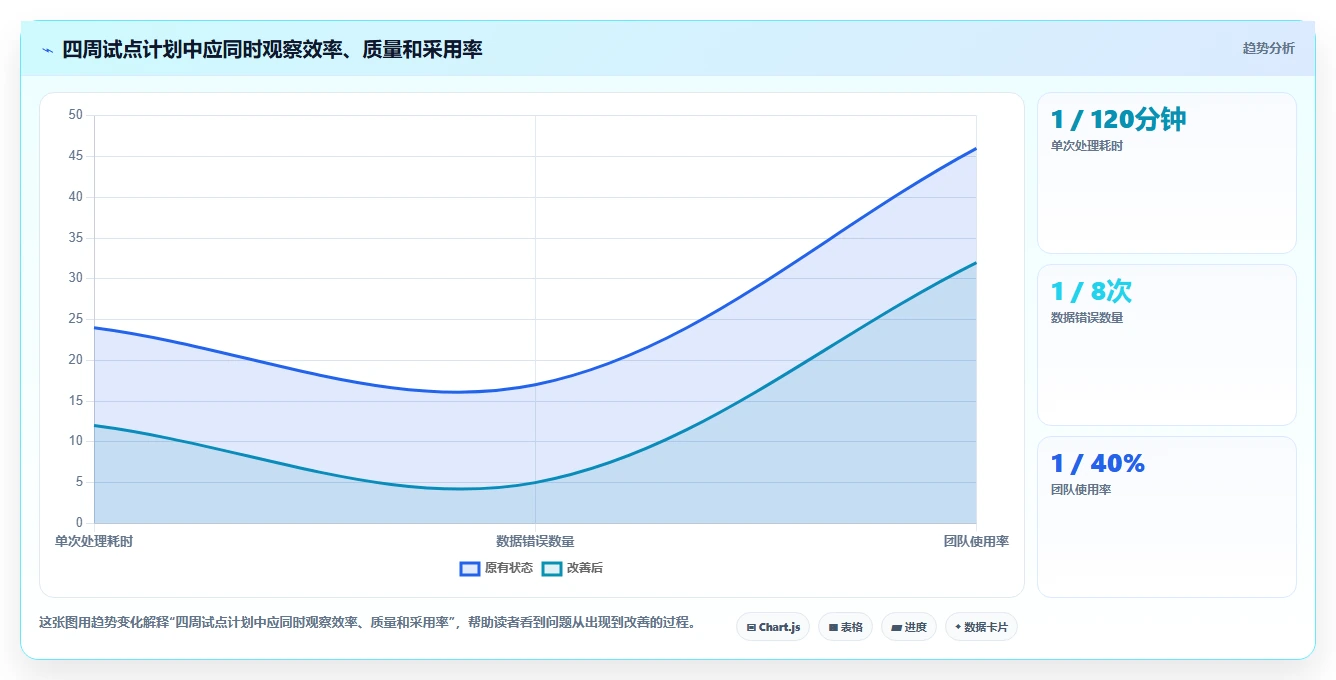Click the 单次处理耗时 x-axis label
Image resolution: width=1336 pixels, height=680 pixels.
94,541
